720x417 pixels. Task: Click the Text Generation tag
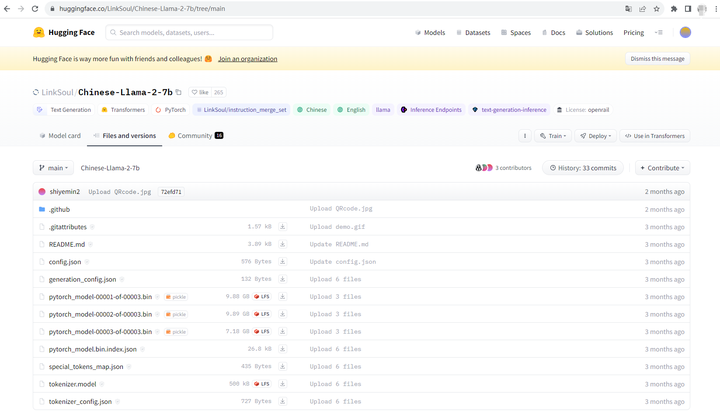tap(64, 110)
